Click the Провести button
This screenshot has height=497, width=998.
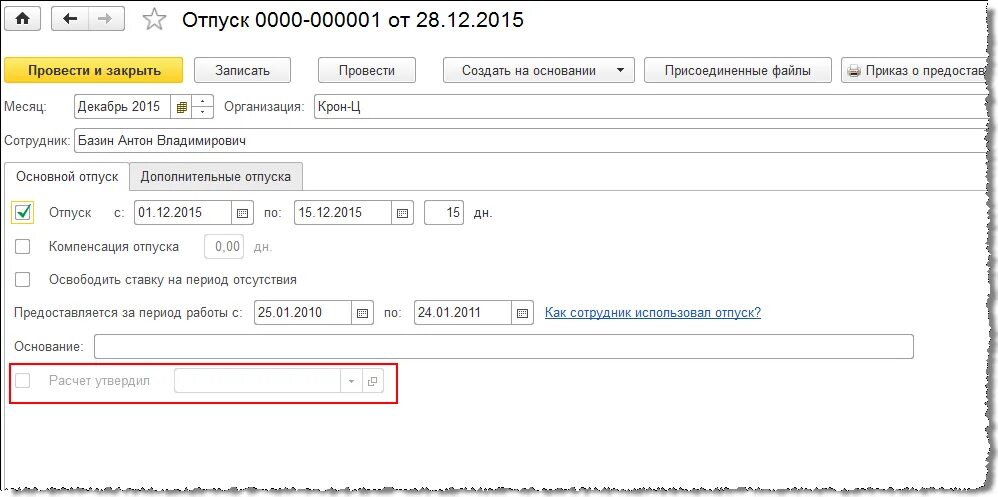click(367, 71)
